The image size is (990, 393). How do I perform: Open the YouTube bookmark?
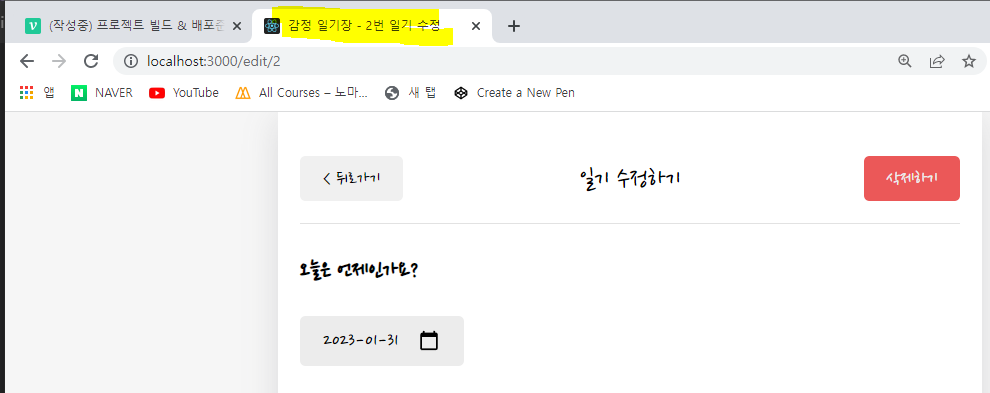tap(184, 93)
